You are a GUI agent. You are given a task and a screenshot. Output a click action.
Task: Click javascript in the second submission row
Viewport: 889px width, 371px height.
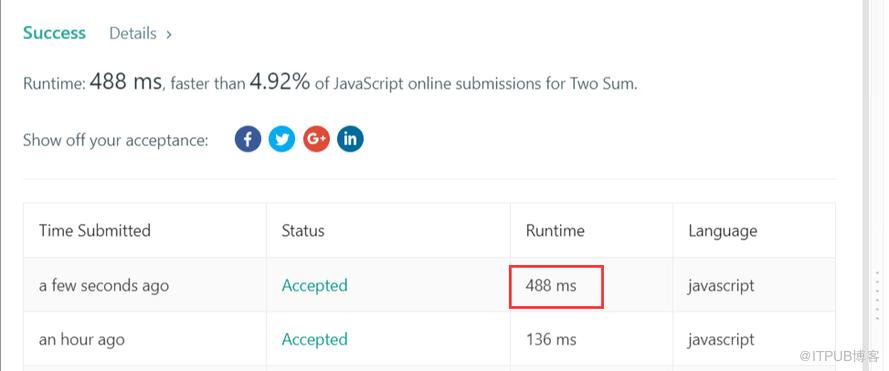click(x=721, y=340)
